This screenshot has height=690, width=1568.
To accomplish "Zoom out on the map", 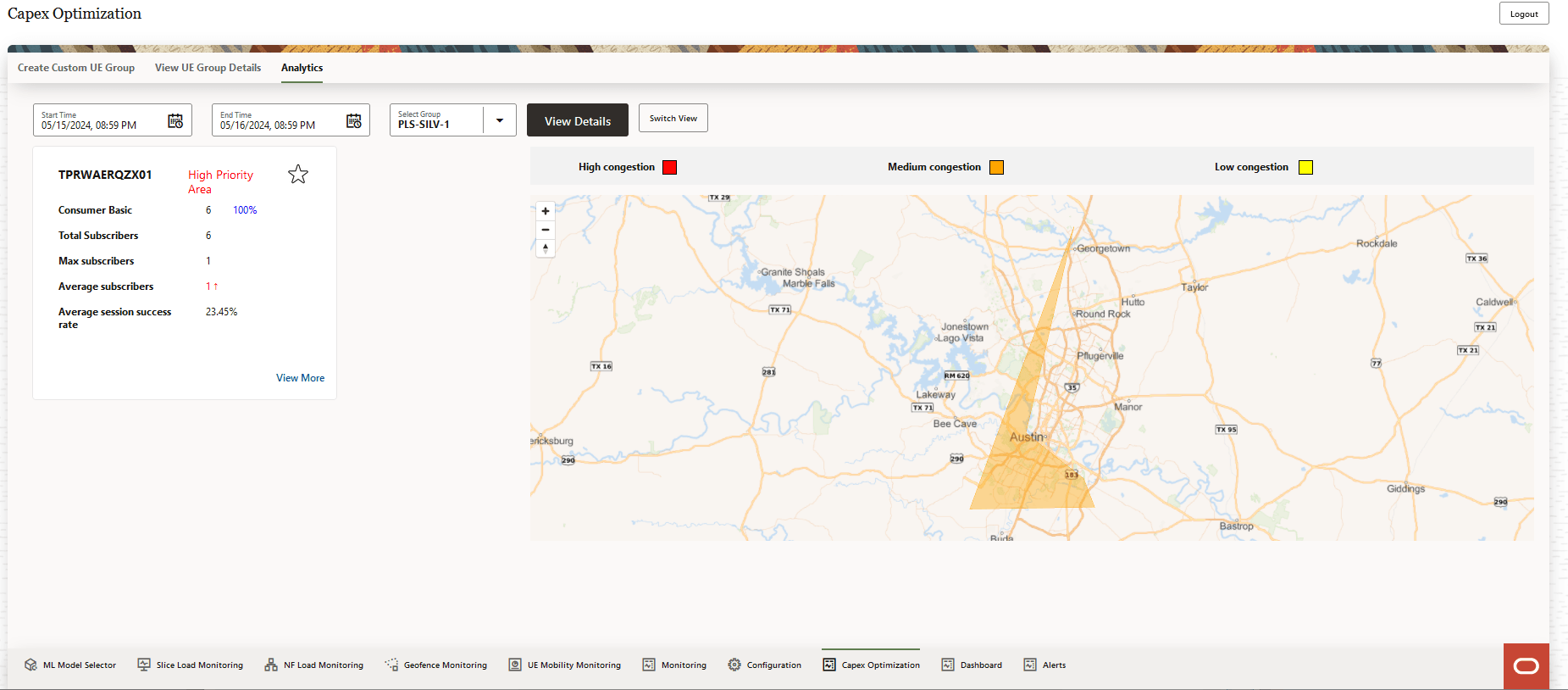I will point(546,230).
